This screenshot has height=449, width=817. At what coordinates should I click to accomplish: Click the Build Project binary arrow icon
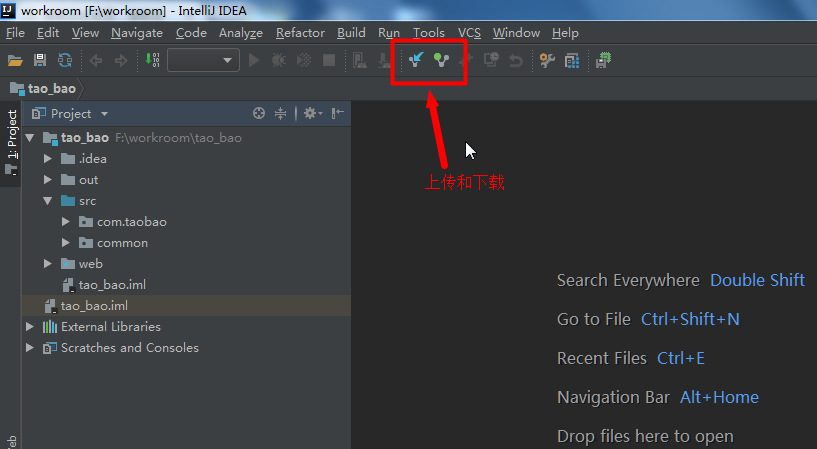pyautogui.click(x=152, y=60)
